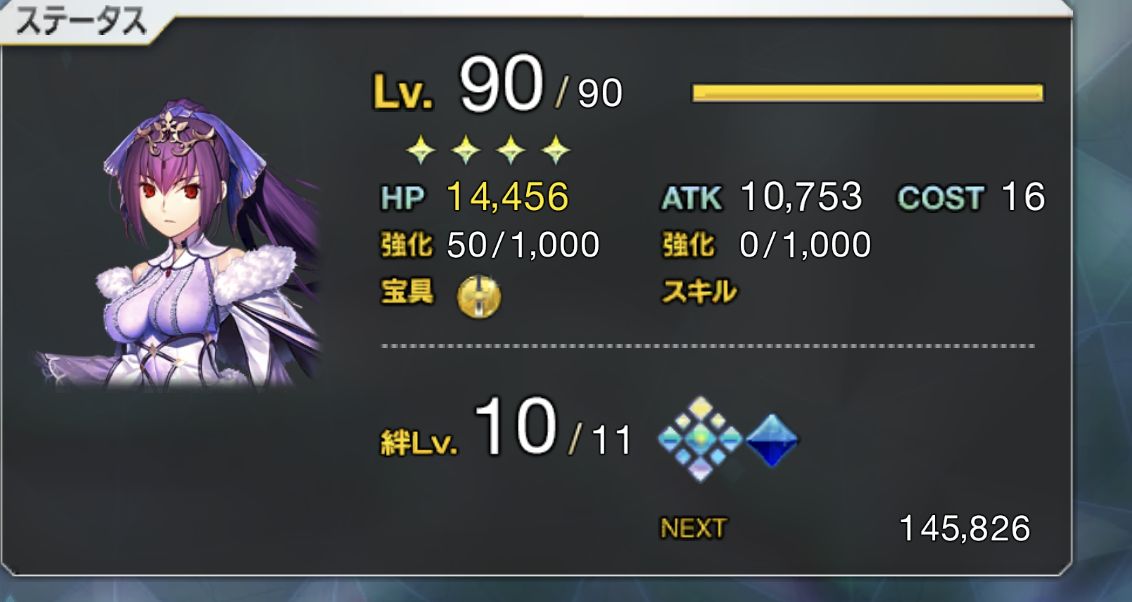The height and width of the screenshot is (602, 1132).
Task: Tap the blue crystal bond reward icon
Action: pos(772,440)
